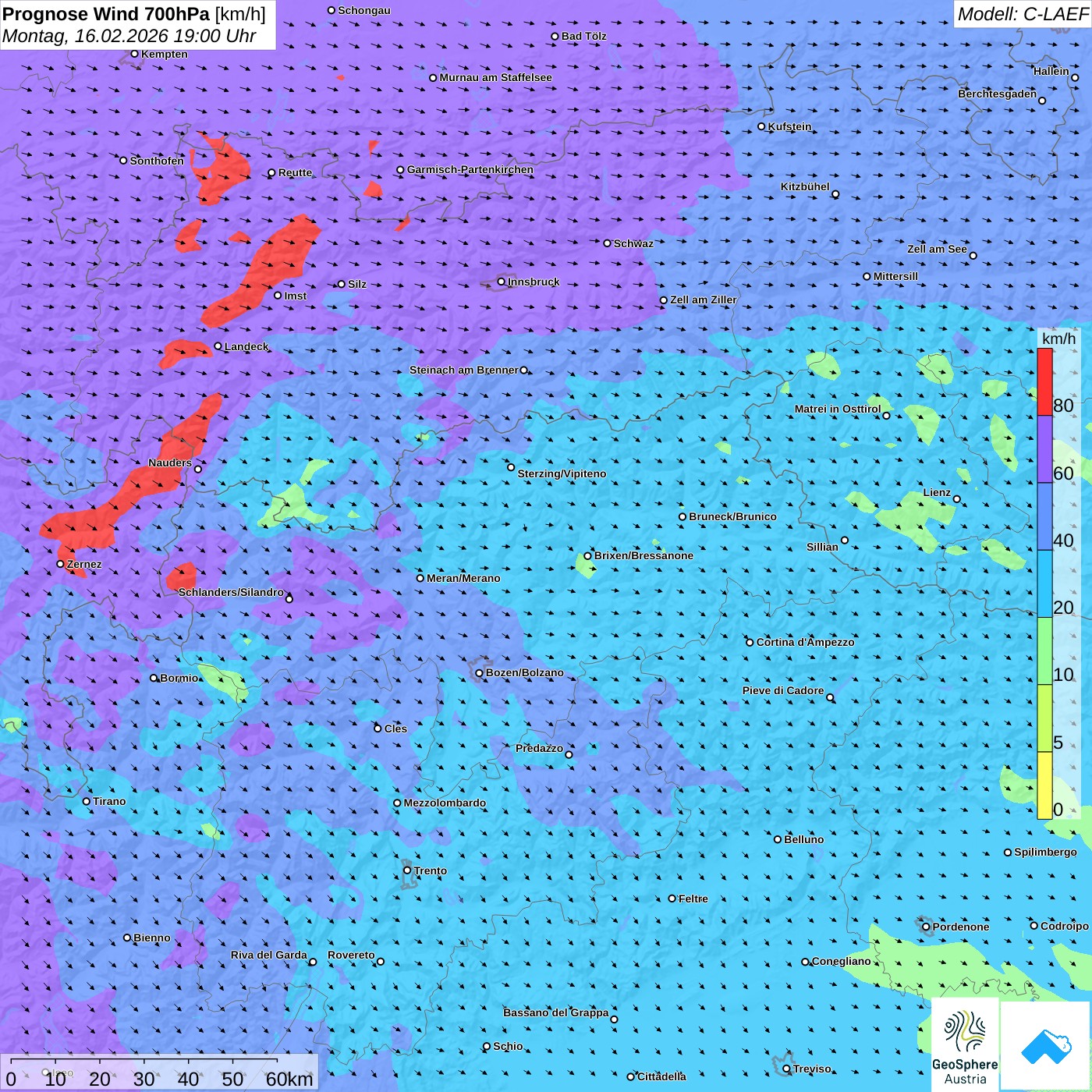Click the Zell am See label
Image resolution: width=1092 pixels, height=1092 pixels.
[x=937, y=249]
